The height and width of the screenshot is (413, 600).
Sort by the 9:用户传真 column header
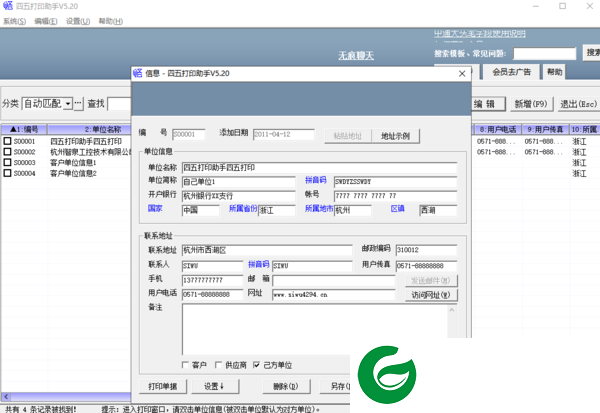click(x=545, y=129)
